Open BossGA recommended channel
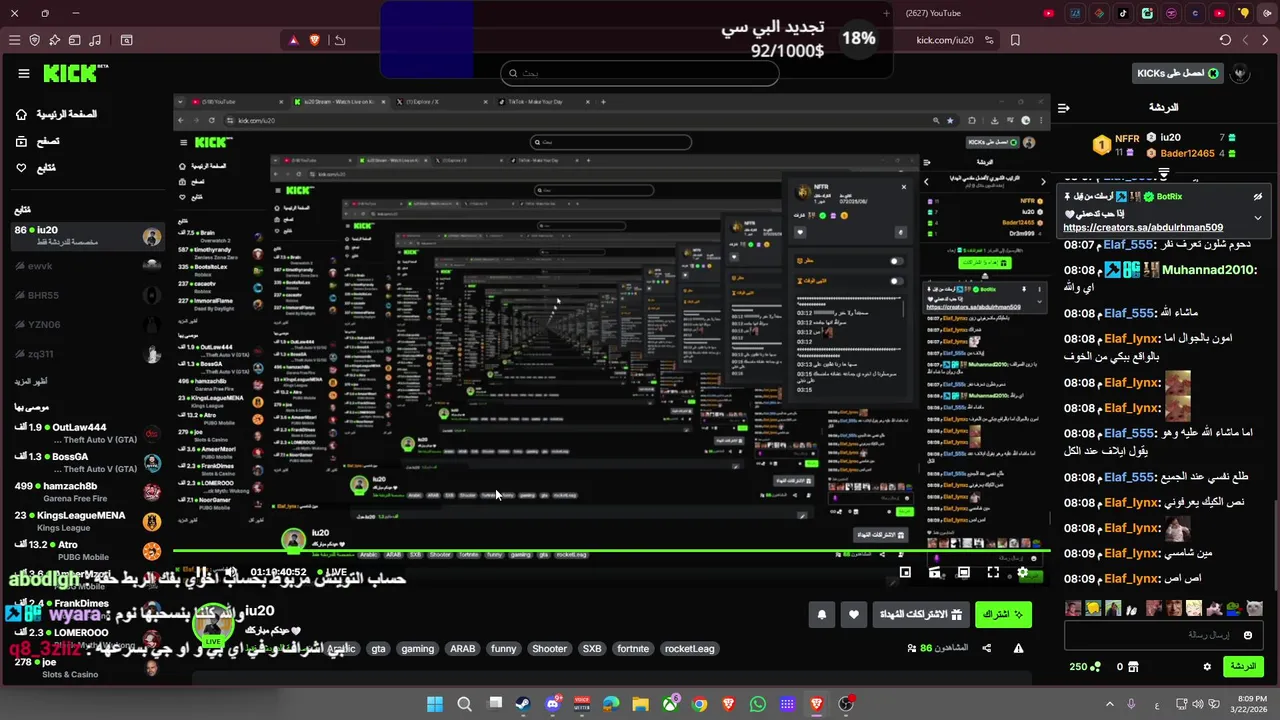The image size is (1280, 720). tap(87, 462)
